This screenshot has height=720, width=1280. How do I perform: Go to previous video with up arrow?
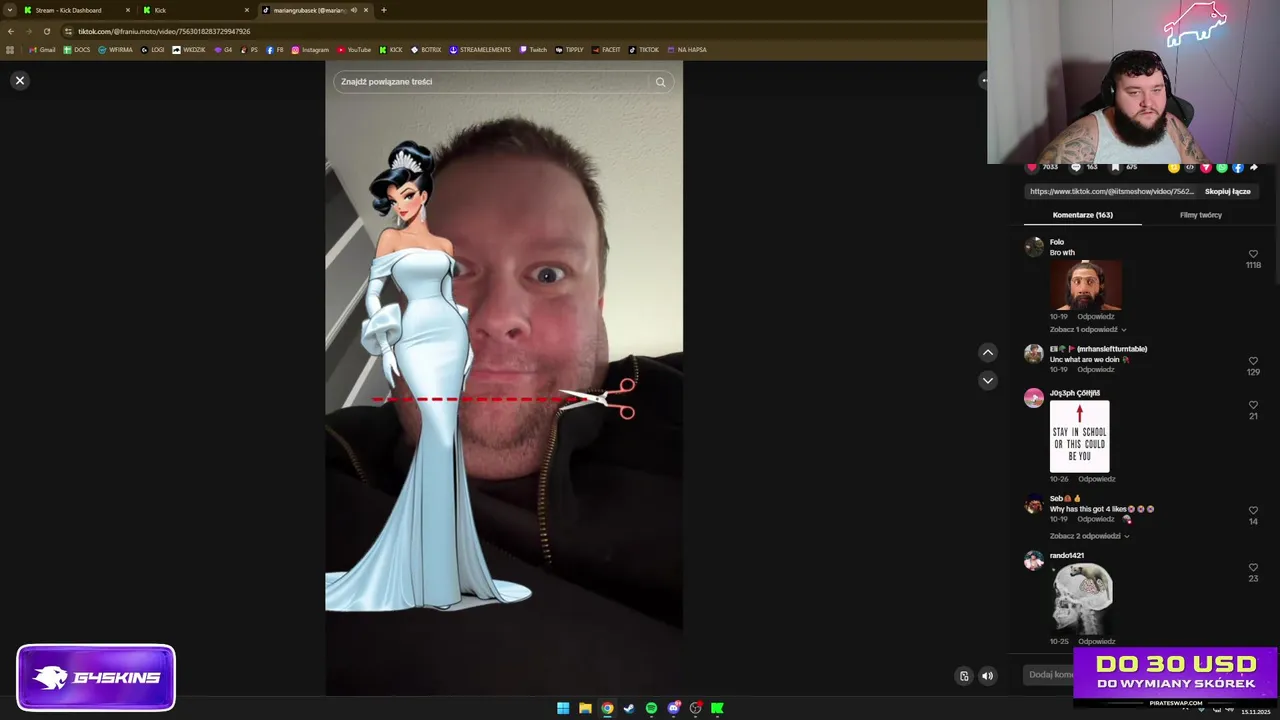987,352
